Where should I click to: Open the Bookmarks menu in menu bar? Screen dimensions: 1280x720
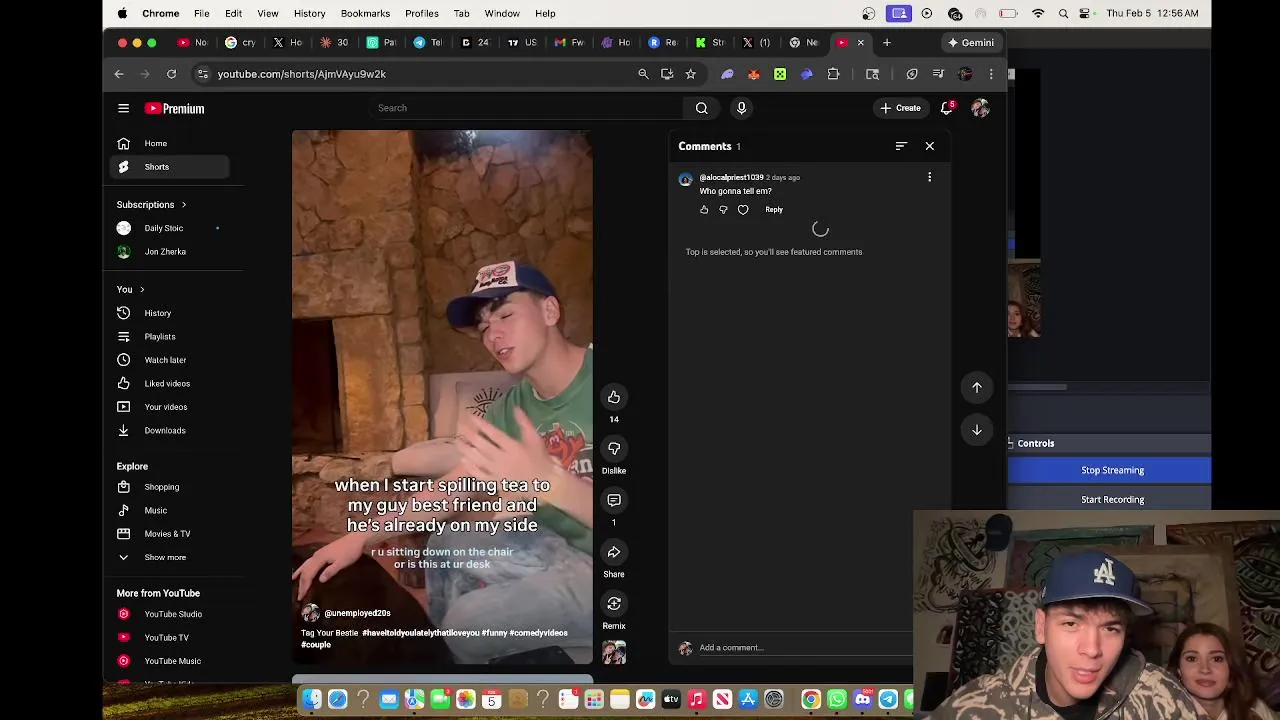point(365,13)
